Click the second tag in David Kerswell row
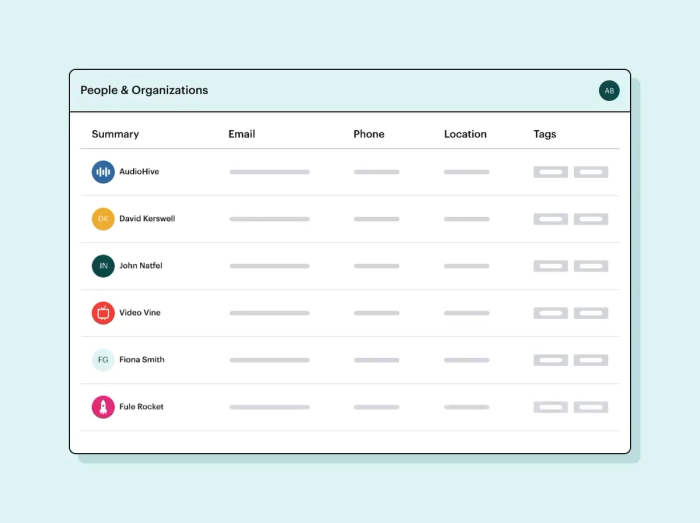 point(591,219)
